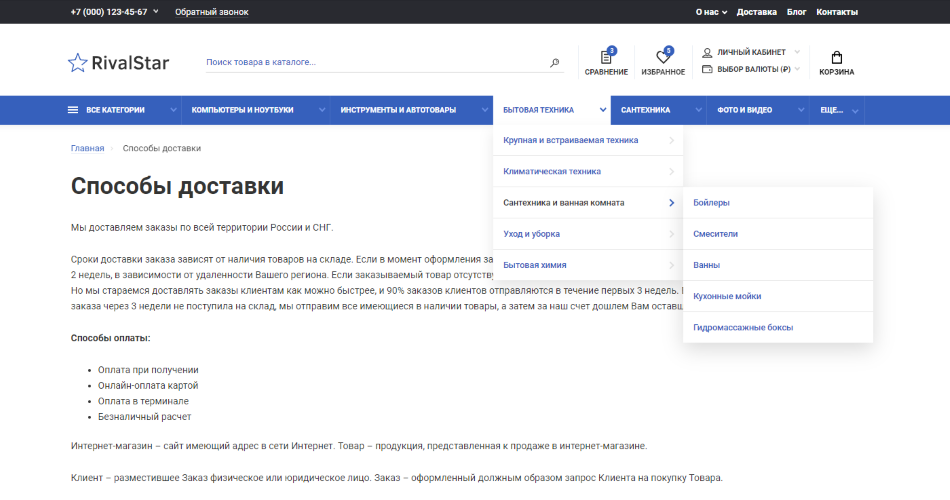Expand the Еще... menu chevron
The width and height of the screenshot is (950, 500).
tap(855, 111)
